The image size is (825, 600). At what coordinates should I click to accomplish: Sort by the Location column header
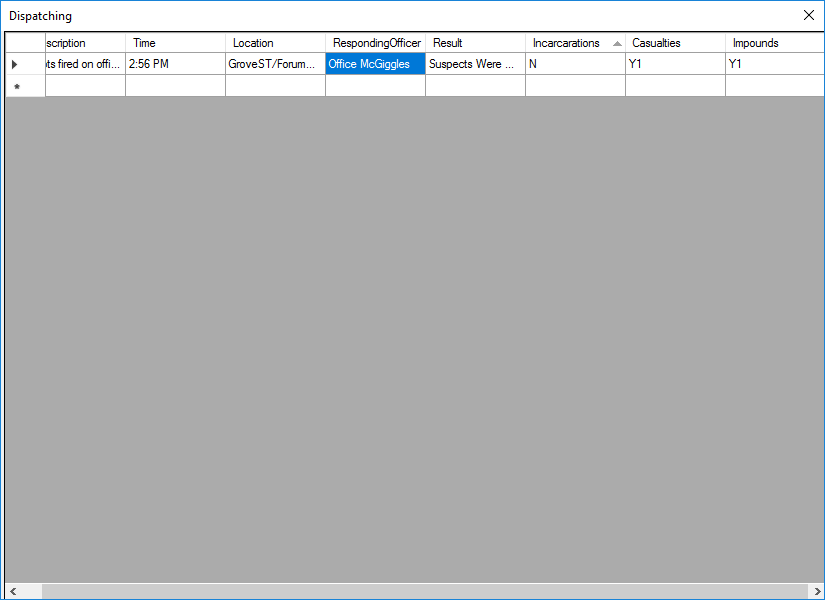[x=275, y=43]
